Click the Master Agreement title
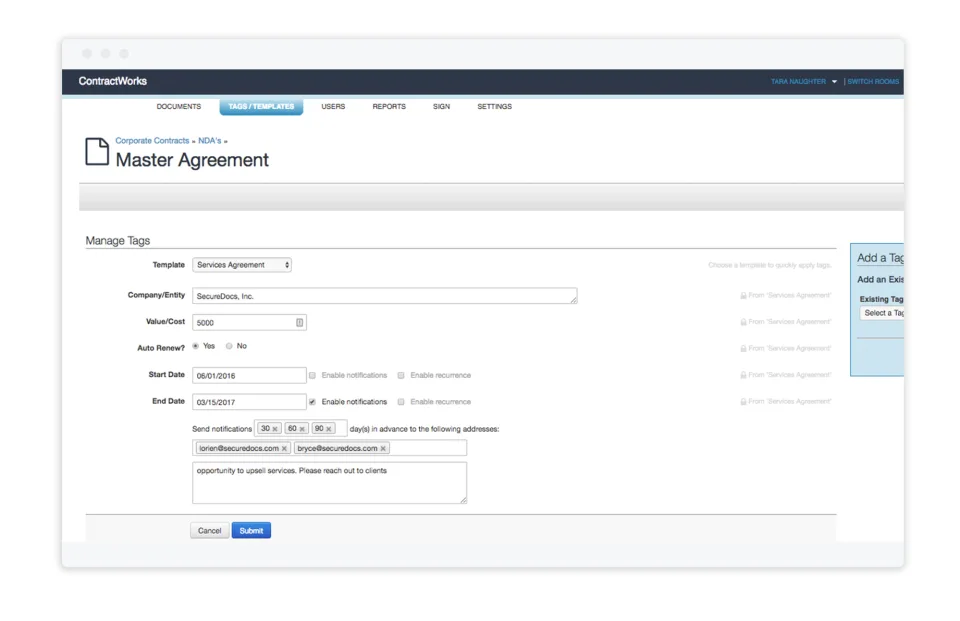960x621 pixels. click(192, 160)
